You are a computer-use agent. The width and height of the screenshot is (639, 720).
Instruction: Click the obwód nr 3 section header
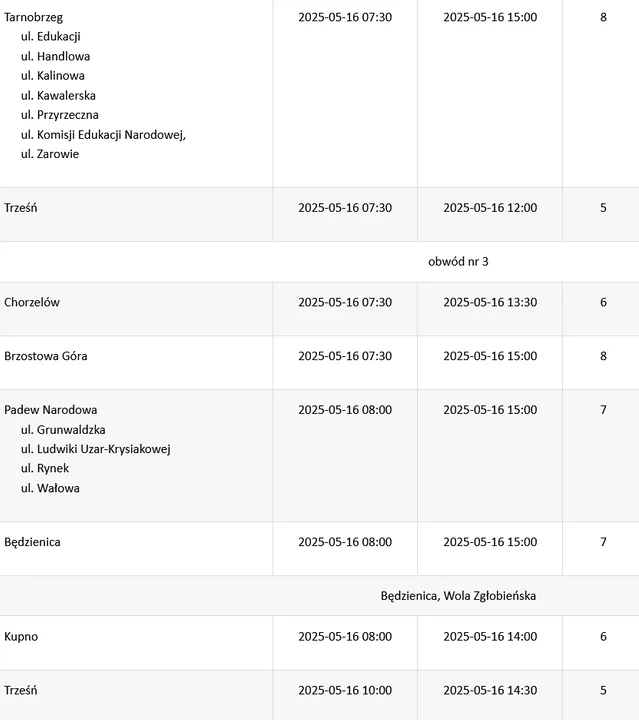click(x=458, y=262)
